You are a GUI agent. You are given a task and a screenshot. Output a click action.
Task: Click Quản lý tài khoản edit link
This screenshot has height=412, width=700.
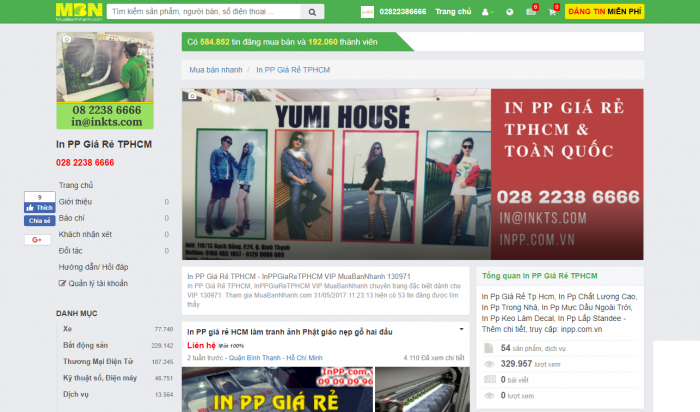pos(93,283)
